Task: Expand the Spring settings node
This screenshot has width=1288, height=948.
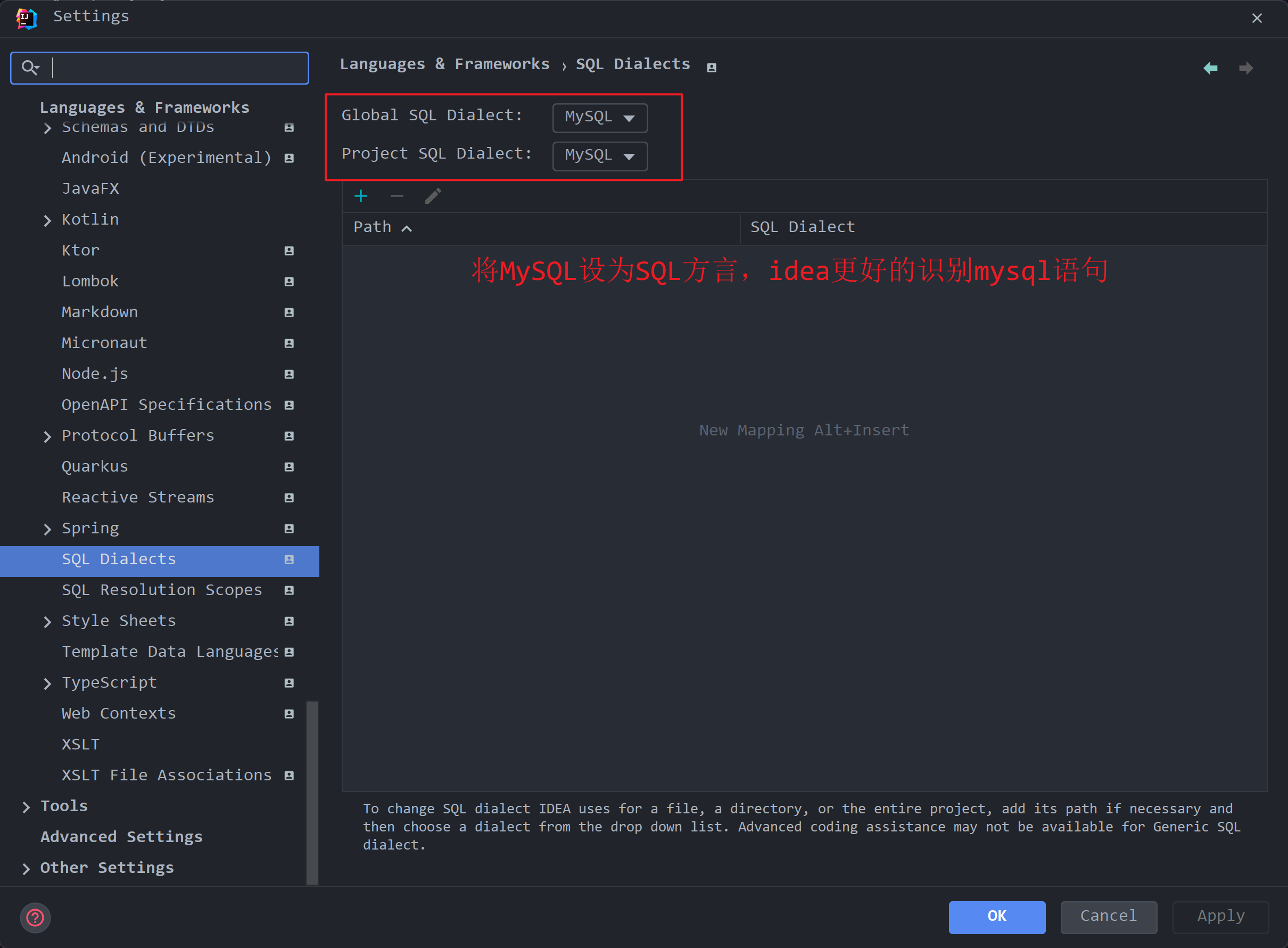Action: click(x=47, y=529)
